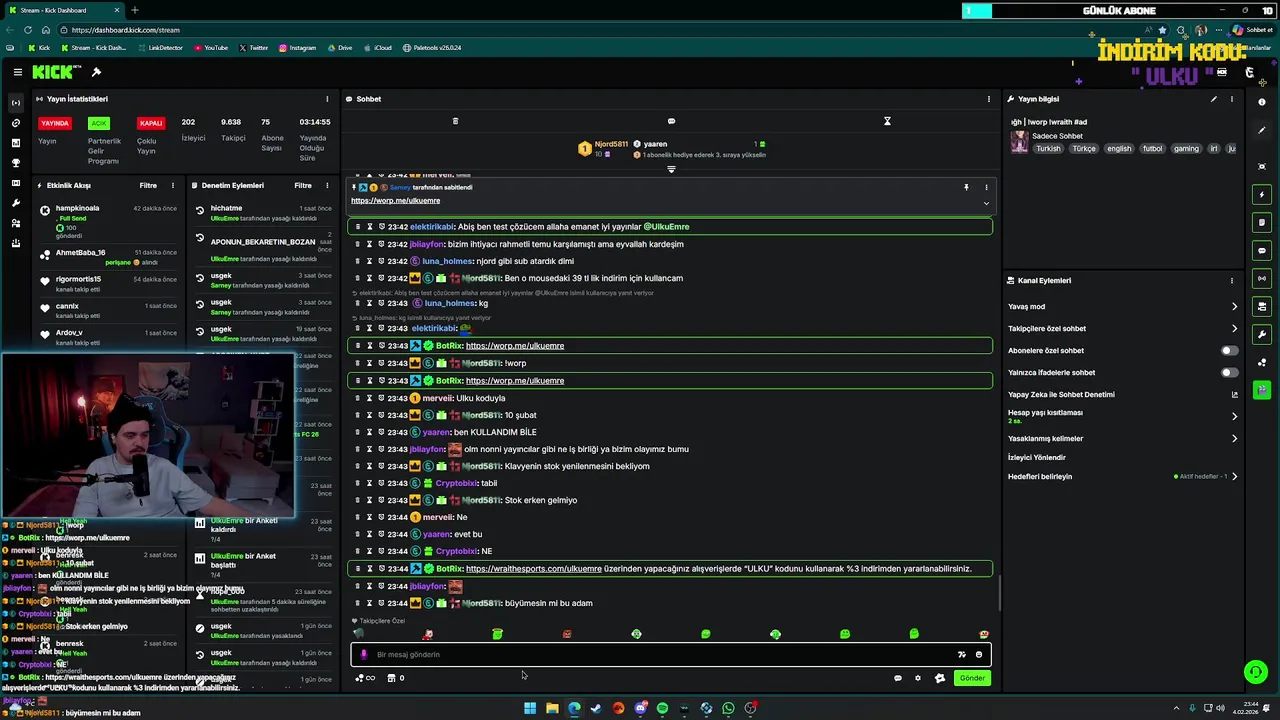Image resolution: width=1280 pixels, height=720 pixels.
Task: Click the chat scrollbar
Action: point(999,594)
